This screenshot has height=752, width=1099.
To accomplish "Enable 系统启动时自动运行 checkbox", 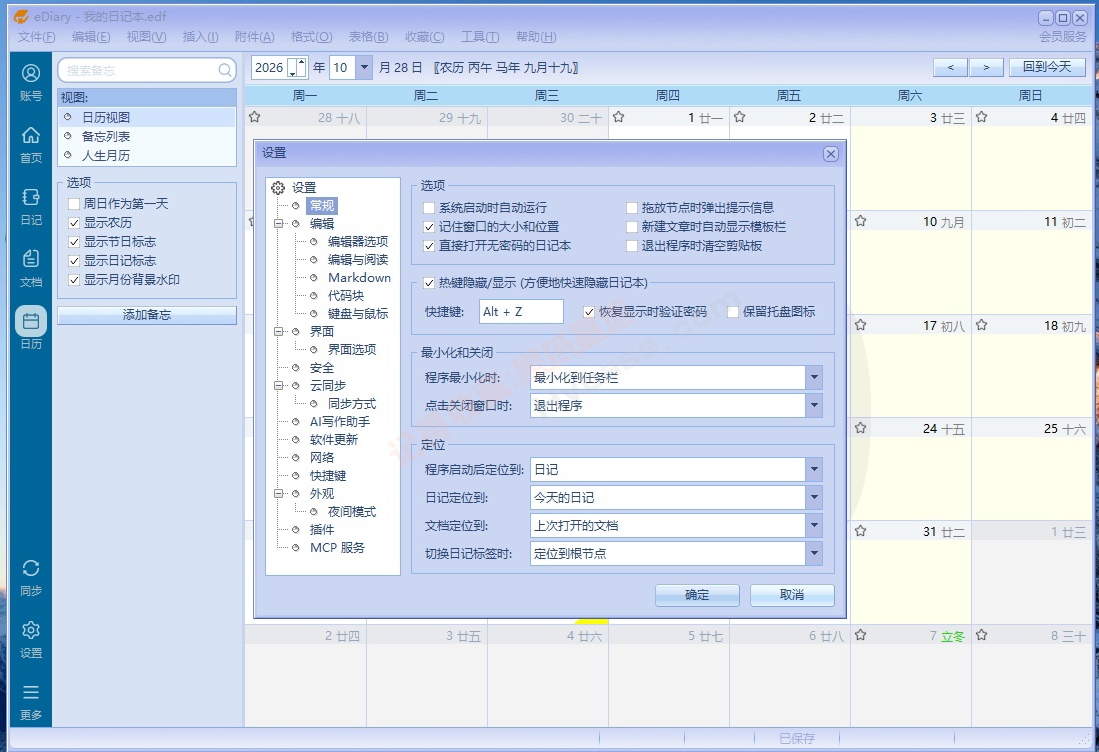I will (429, 207).
